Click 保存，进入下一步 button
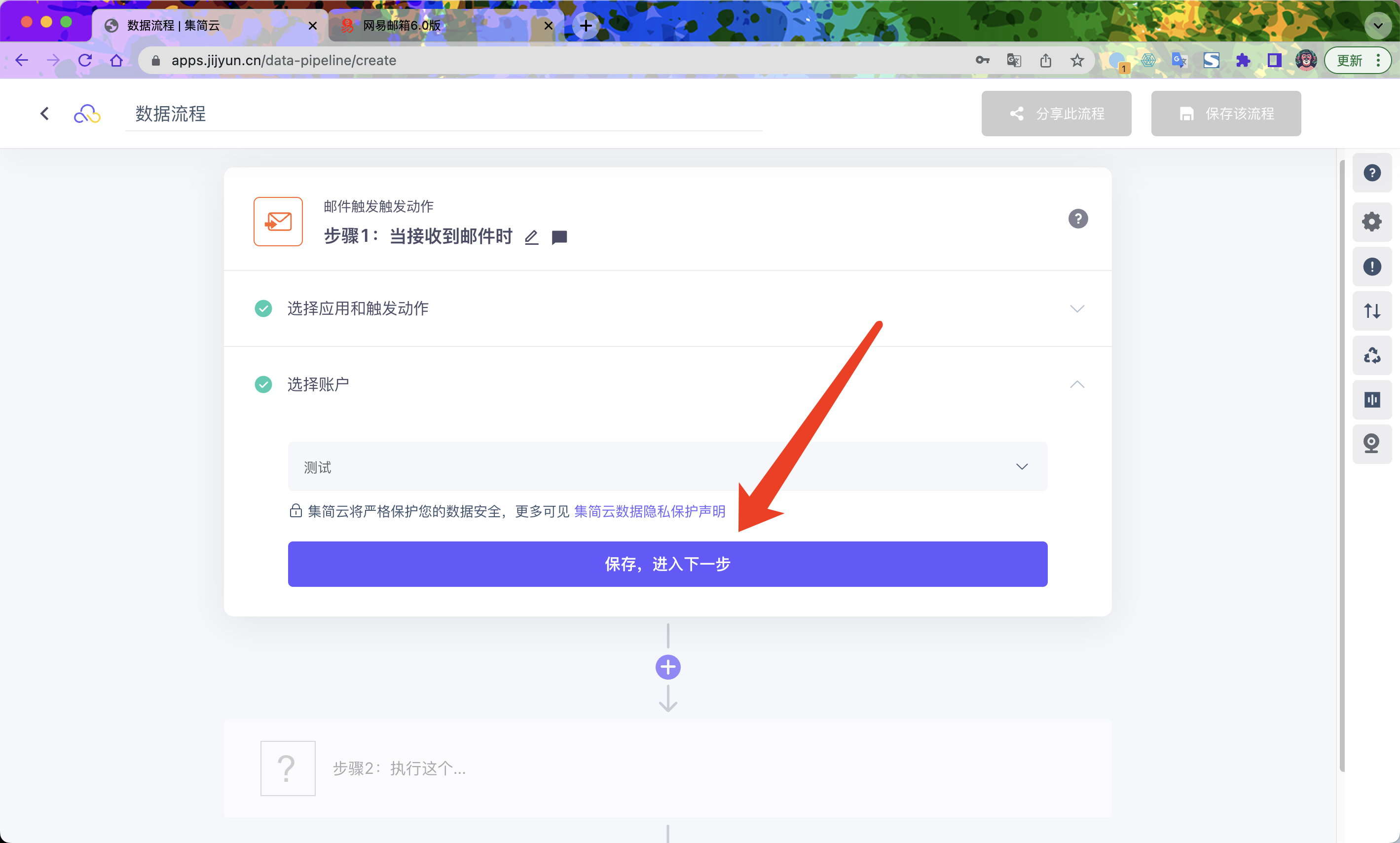The image size is (1400, 843). [x=667, y=564]
